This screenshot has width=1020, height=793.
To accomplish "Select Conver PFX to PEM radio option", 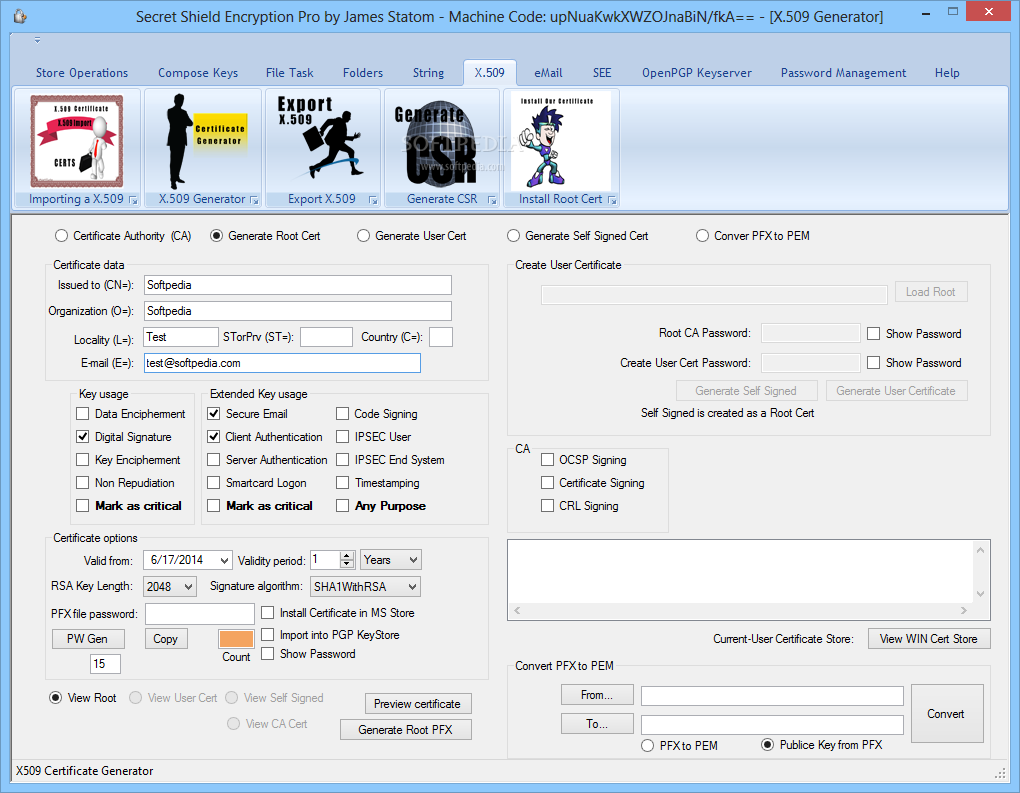I will tap(753, 236).
